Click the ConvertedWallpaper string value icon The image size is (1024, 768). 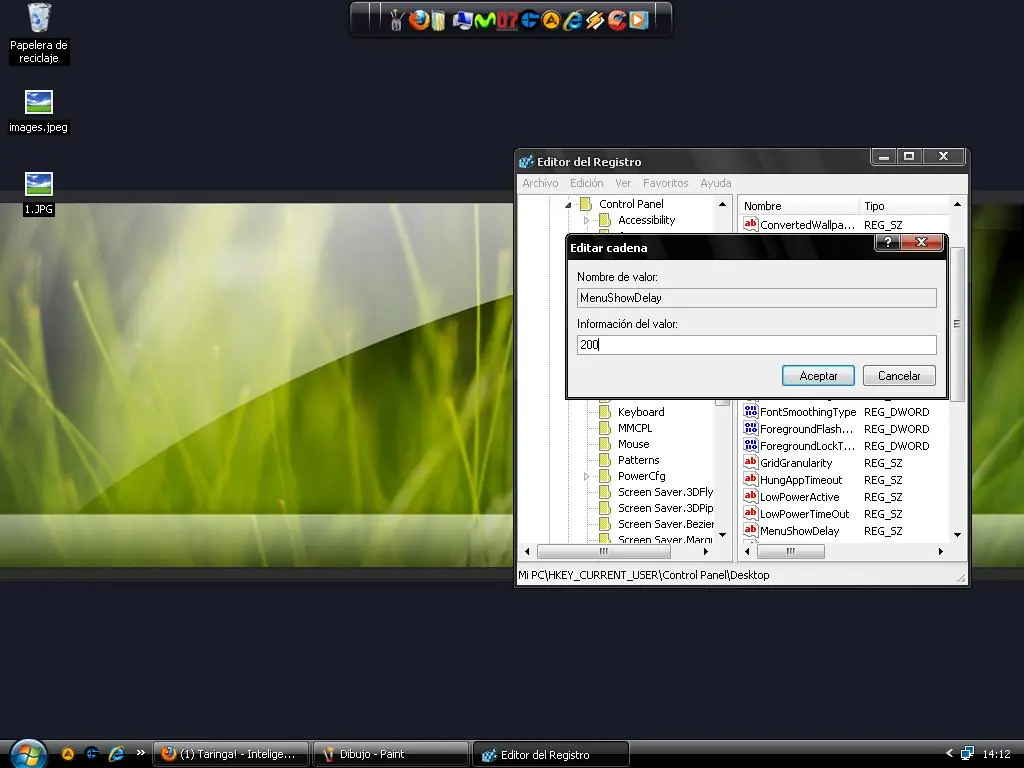coord(750,224)
